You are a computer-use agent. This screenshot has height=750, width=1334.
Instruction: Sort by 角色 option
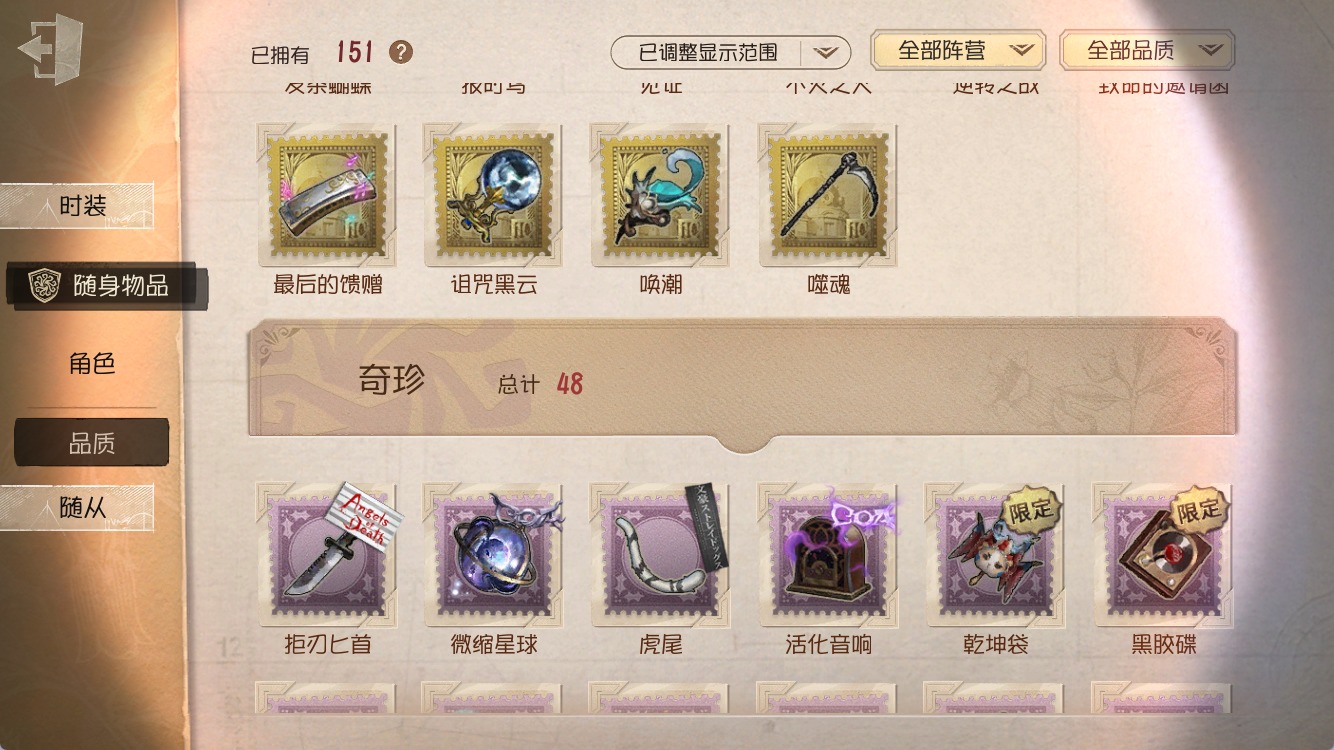92,364
